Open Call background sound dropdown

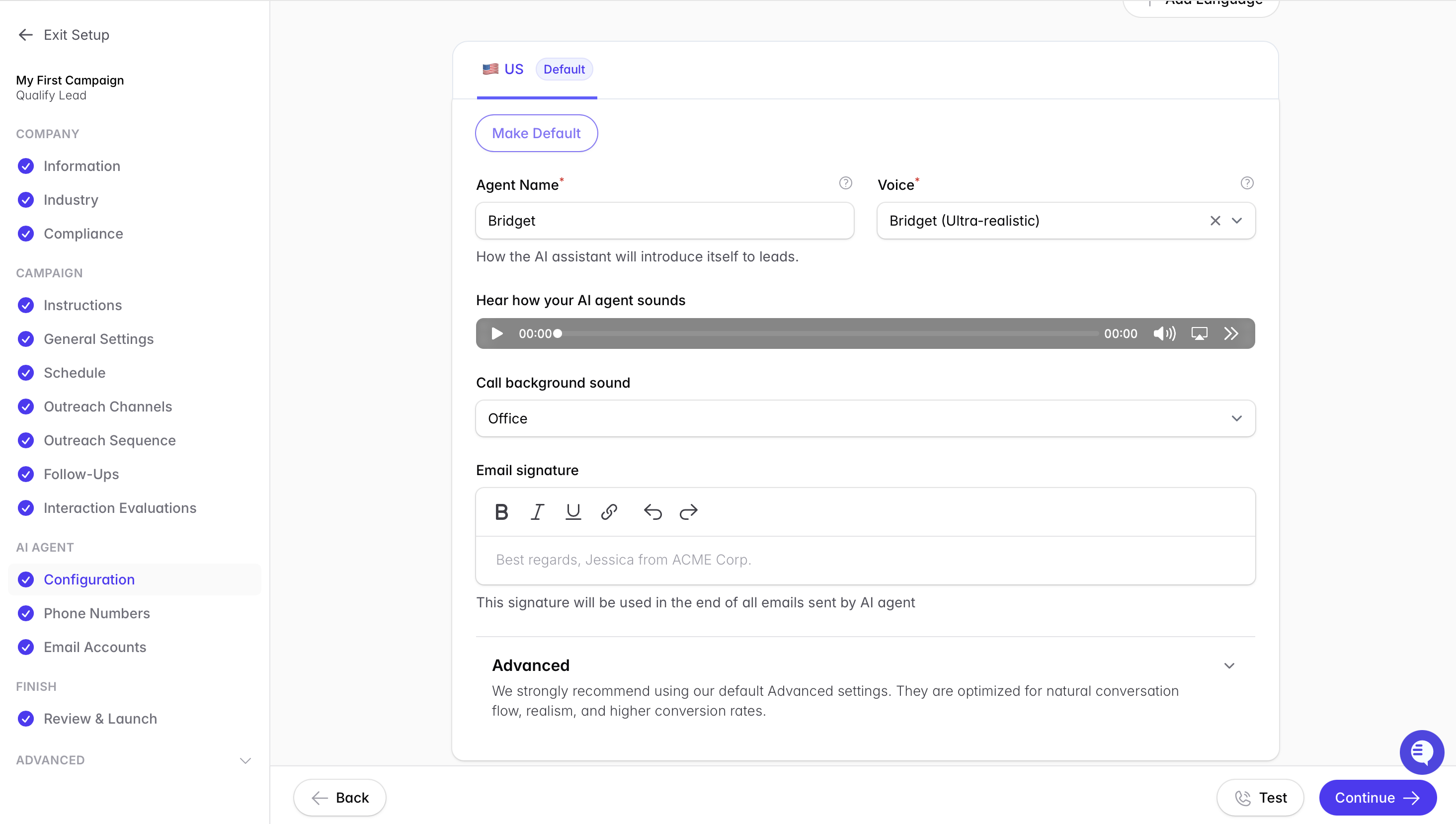point(865,418)
